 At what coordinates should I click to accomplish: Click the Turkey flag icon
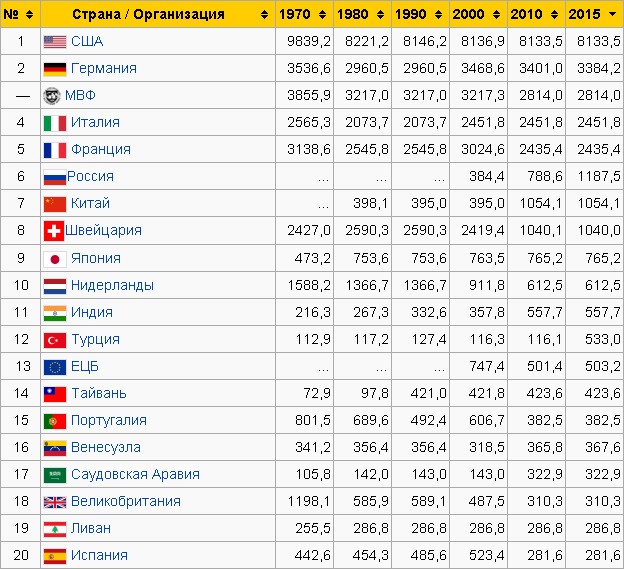(x=55, y=340)
